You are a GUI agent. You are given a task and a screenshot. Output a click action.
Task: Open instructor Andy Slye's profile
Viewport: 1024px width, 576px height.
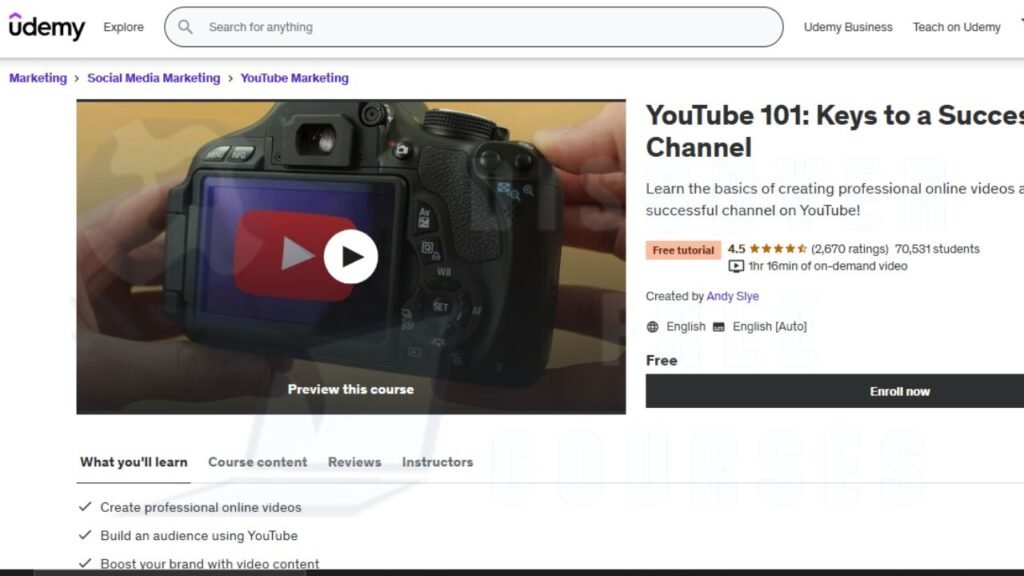(x=733, y=296)
